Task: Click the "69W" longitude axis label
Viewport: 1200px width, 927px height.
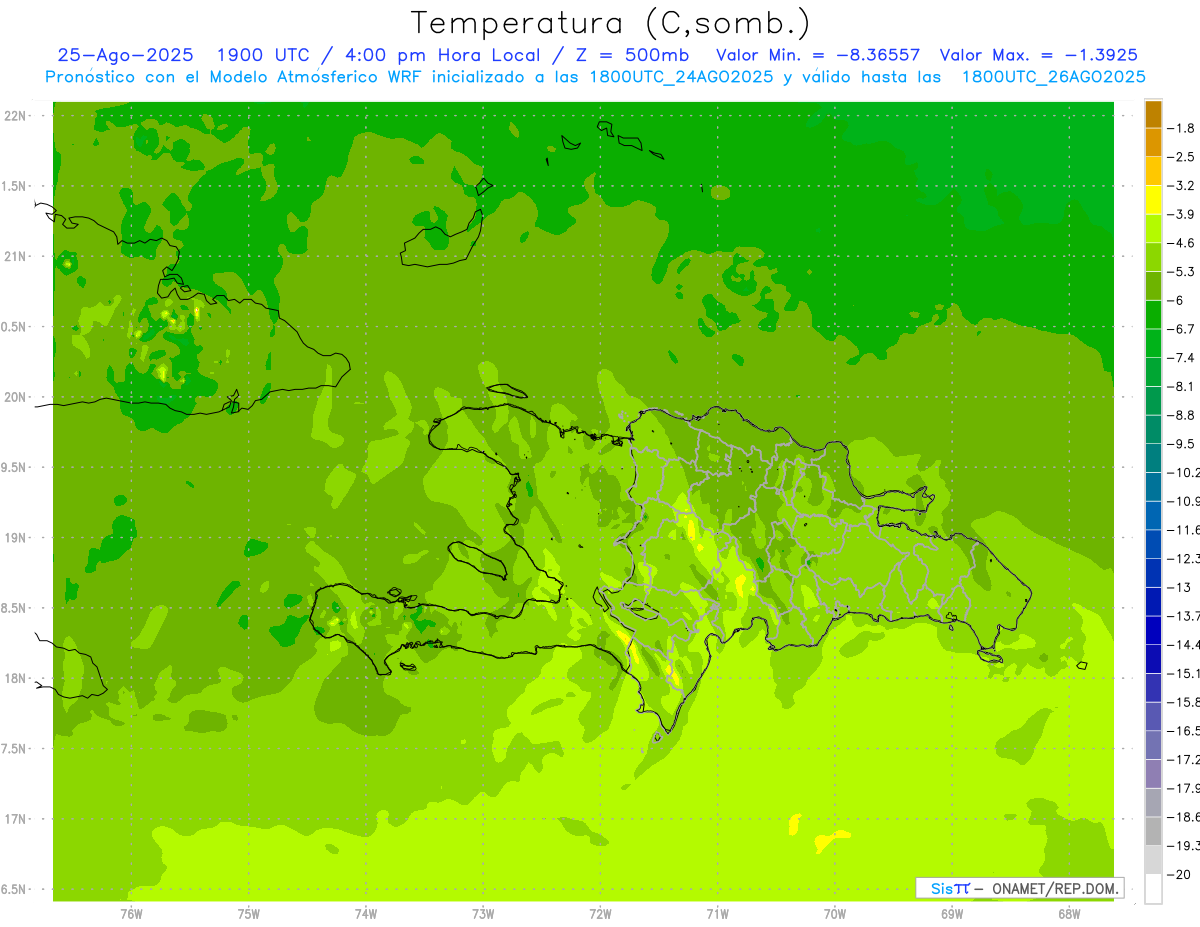Action: point(952,914)
